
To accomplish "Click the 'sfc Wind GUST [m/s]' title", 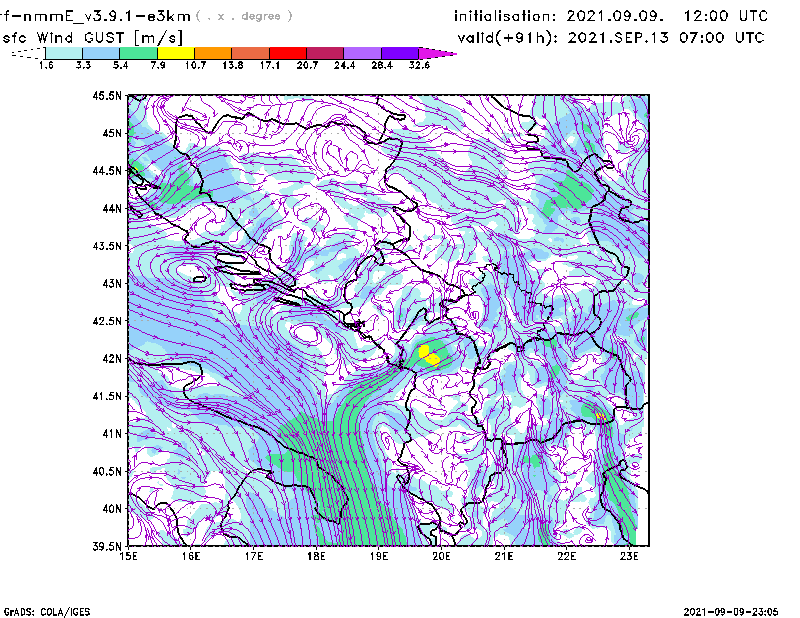I will click(x=92, y=38).
